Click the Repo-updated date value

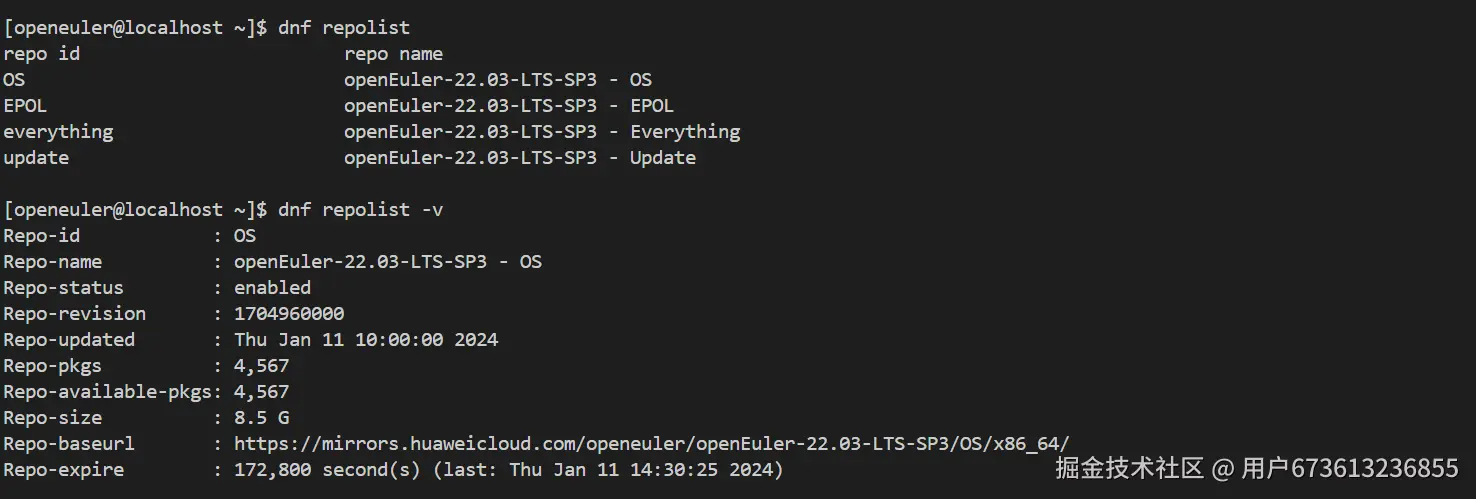[x=366, y=339]
